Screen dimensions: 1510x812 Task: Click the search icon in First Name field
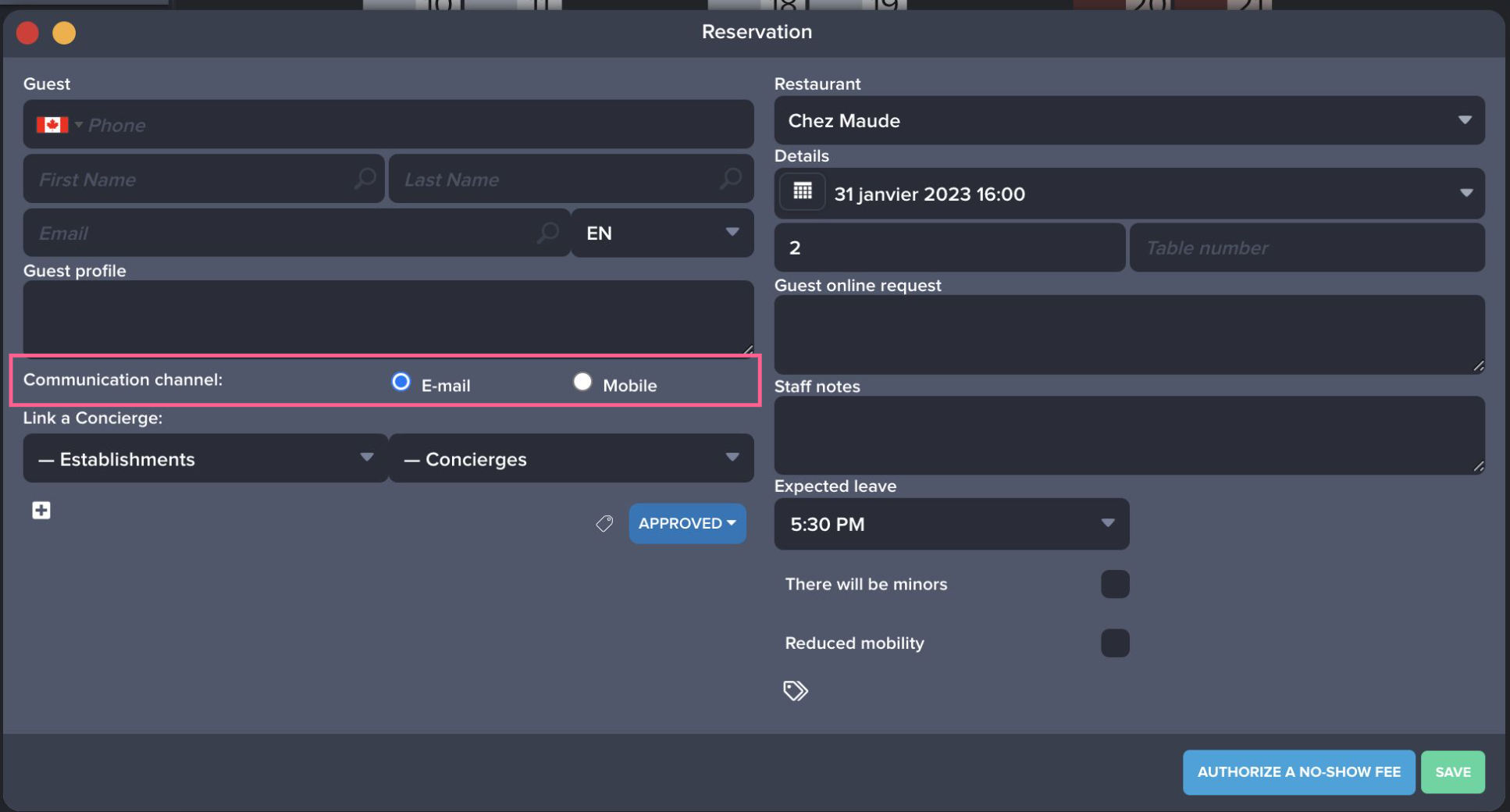(365, 179)
